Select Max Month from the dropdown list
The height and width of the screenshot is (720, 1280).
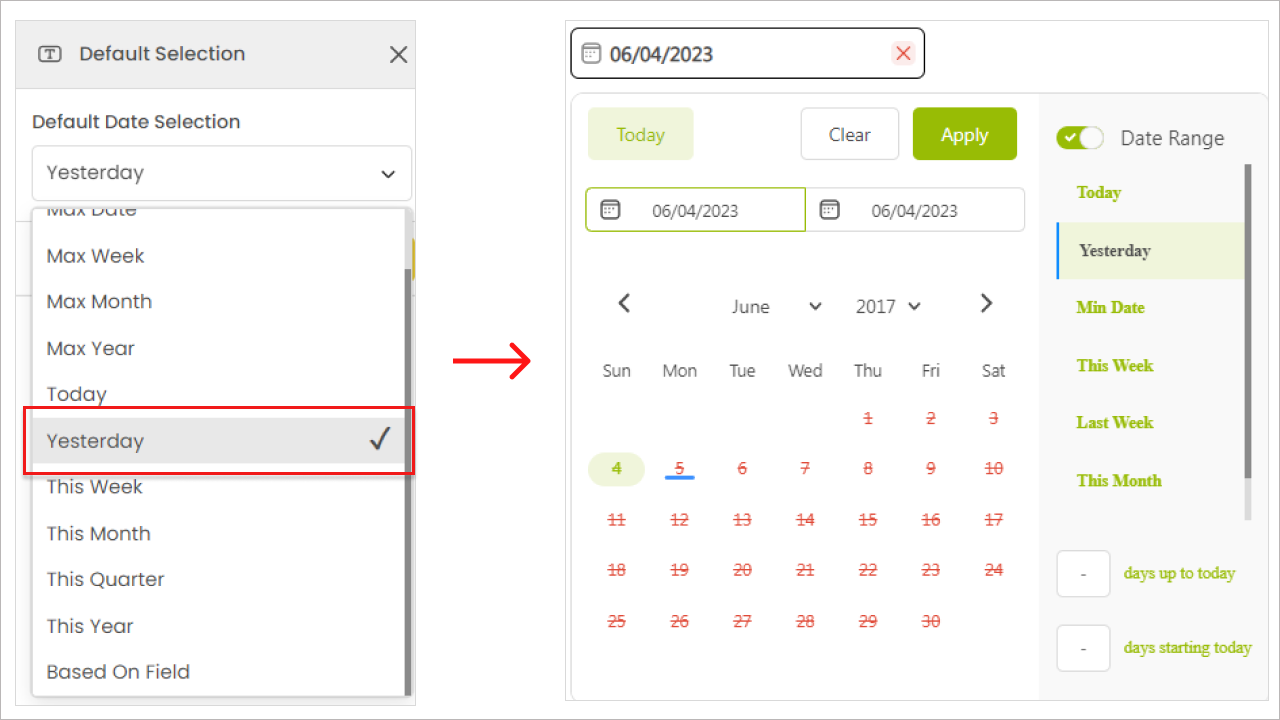(99, 302)
